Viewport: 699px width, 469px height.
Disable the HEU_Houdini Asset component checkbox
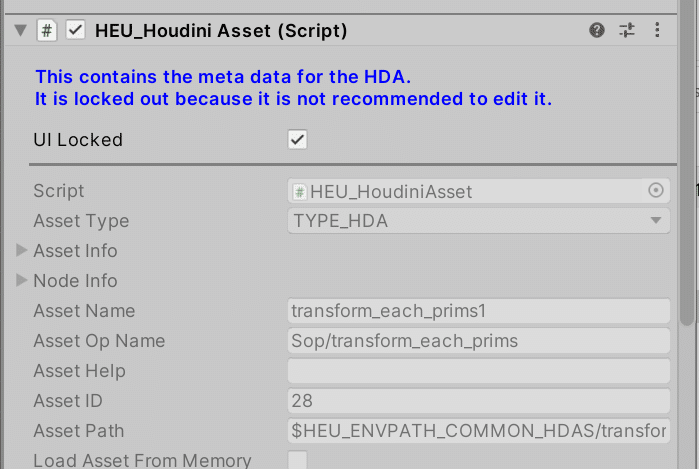pos(75,30)
